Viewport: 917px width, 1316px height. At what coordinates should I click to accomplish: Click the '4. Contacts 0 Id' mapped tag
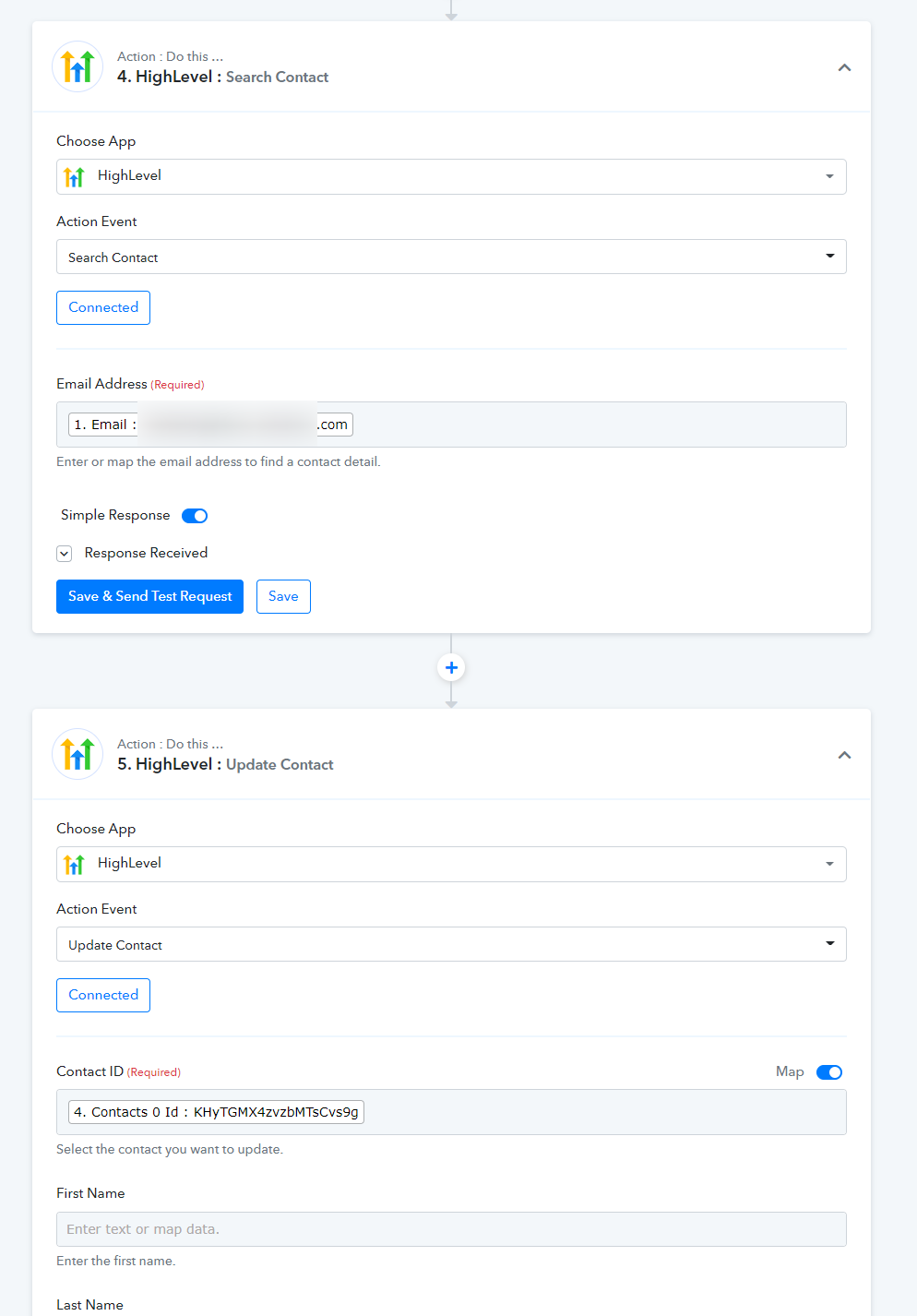216,1112
